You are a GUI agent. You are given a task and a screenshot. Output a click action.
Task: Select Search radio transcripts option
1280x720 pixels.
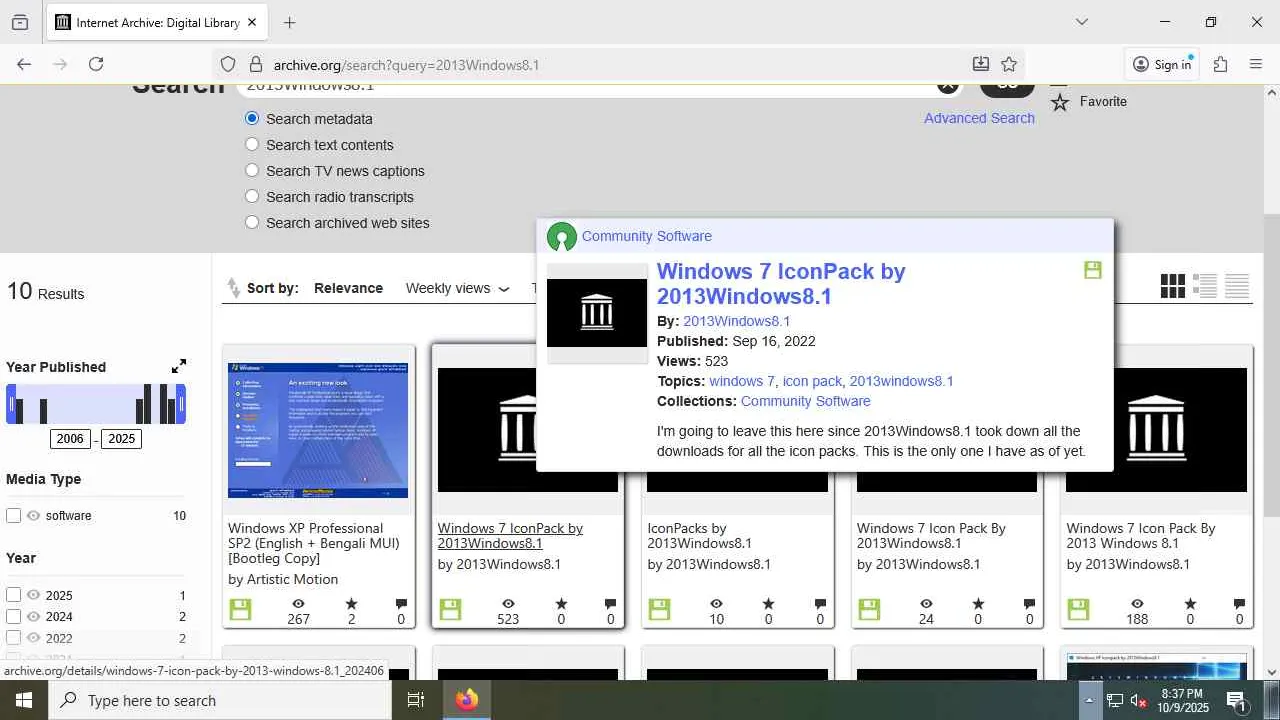pos(252,196)
